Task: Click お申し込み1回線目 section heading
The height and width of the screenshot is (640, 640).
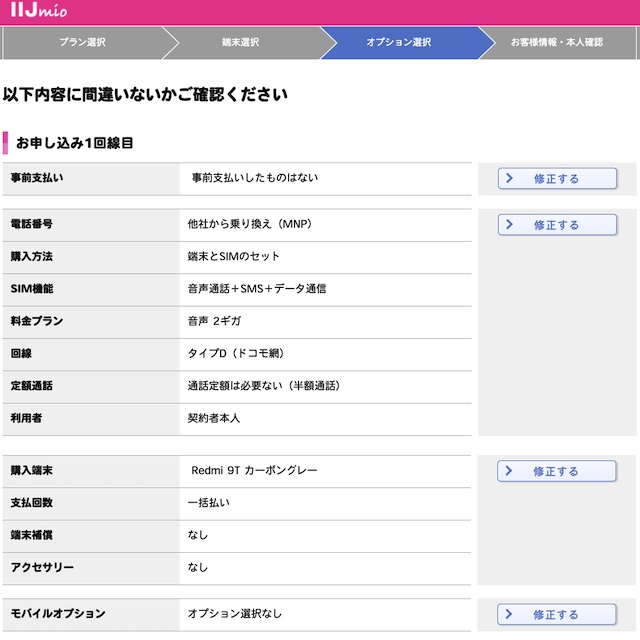Action: coord(75,143)
